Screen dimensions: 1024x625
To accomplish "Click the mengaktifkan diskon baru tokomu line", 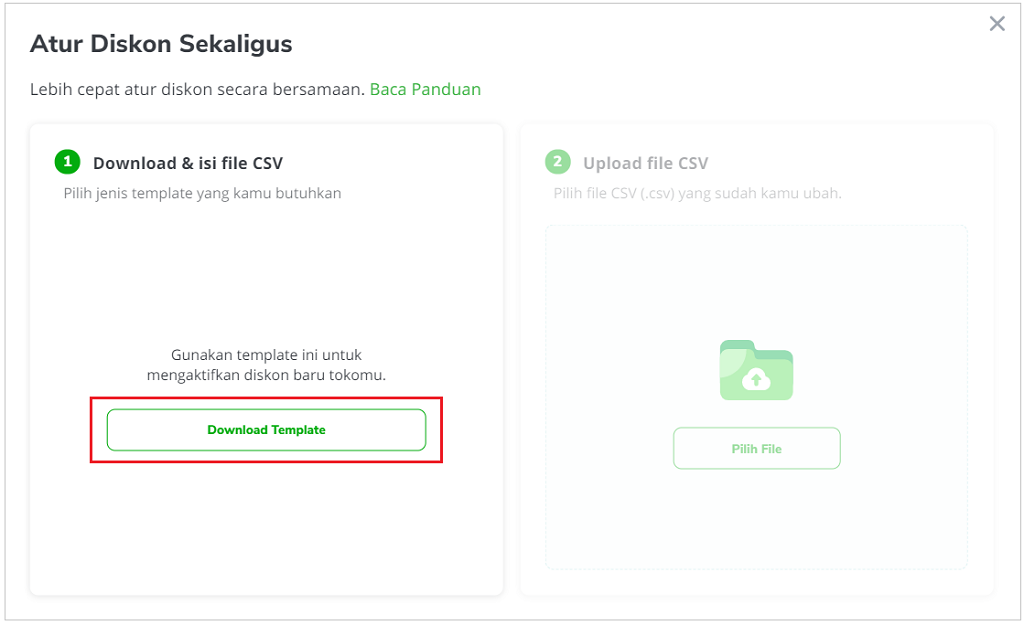I will coord(266,375).
